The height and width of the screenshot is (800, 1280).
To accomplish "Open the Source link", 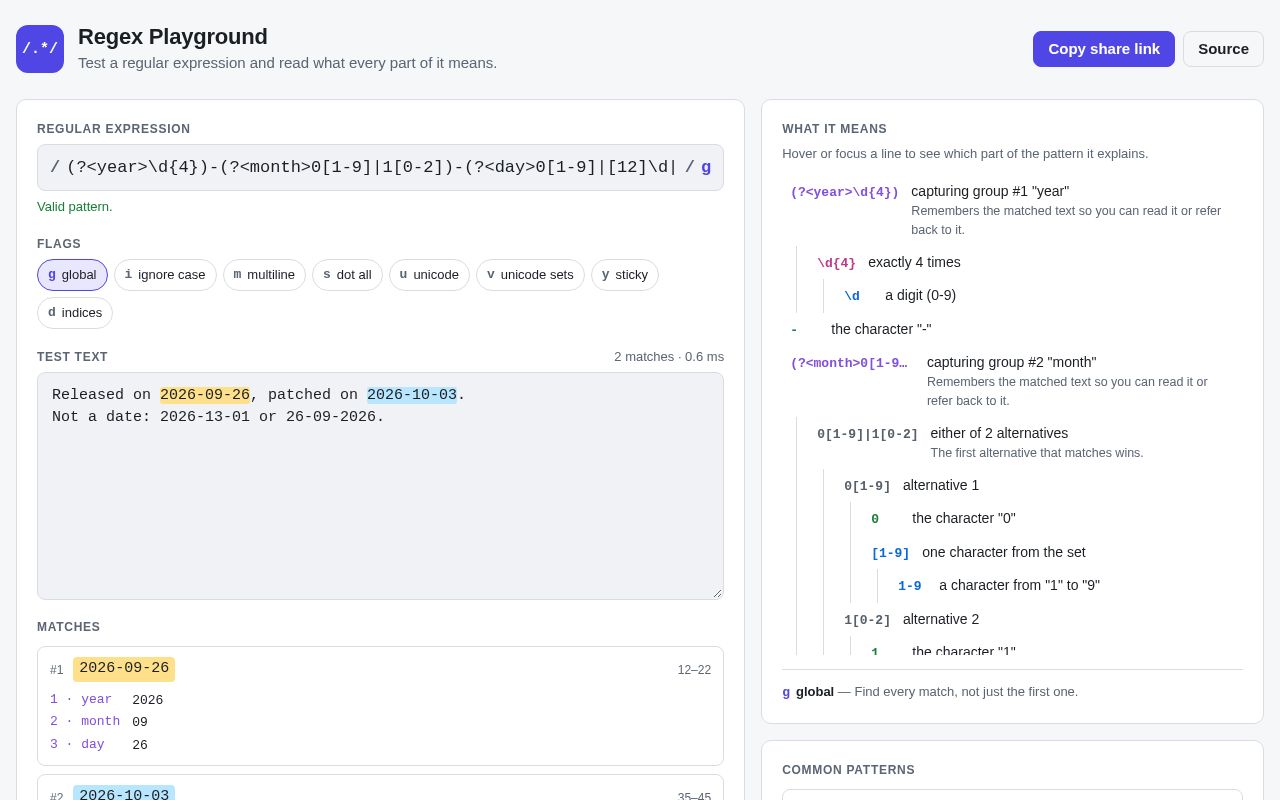I will [1223, 49].
